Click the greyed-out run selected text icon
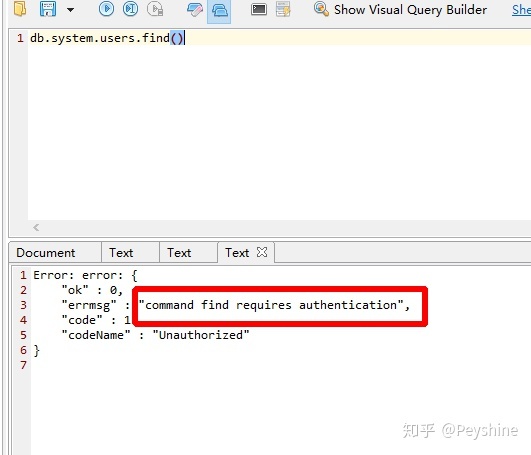Viewport: 531px width, 455px height. (x=155, y=9)
